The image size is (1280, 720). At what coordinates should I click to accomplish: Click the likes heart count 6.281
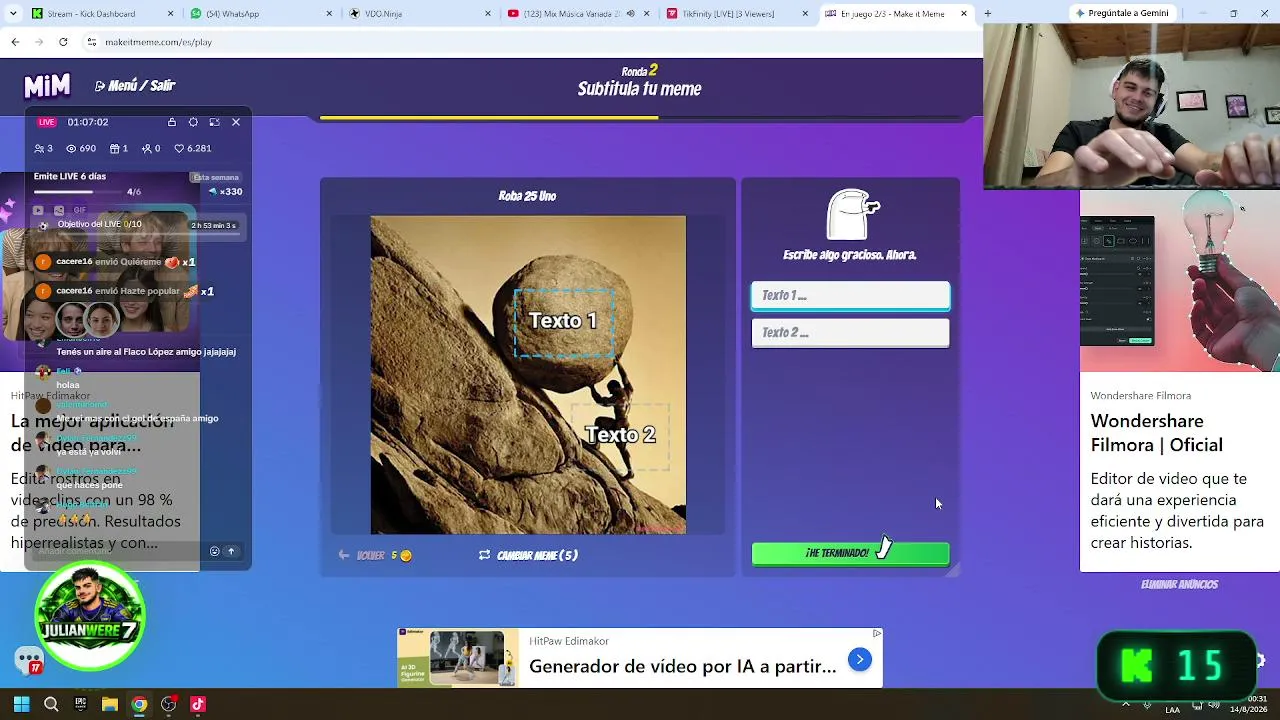[x=193, y=148]
